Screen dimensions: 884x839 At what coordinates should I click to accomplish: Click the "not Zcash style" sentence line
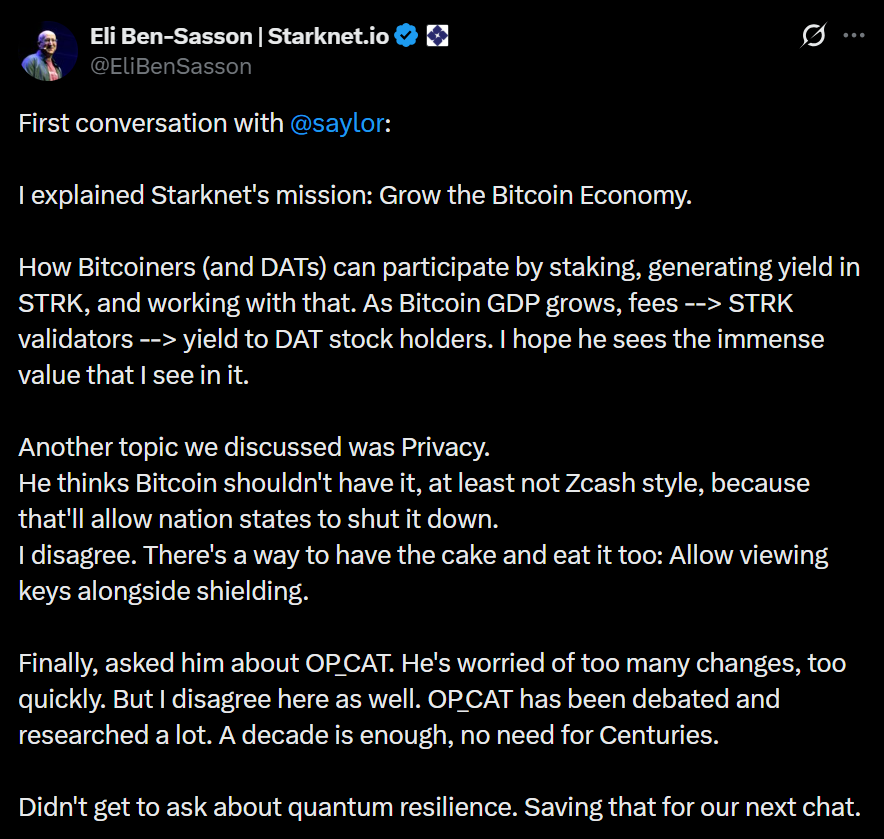click(413, 483)
